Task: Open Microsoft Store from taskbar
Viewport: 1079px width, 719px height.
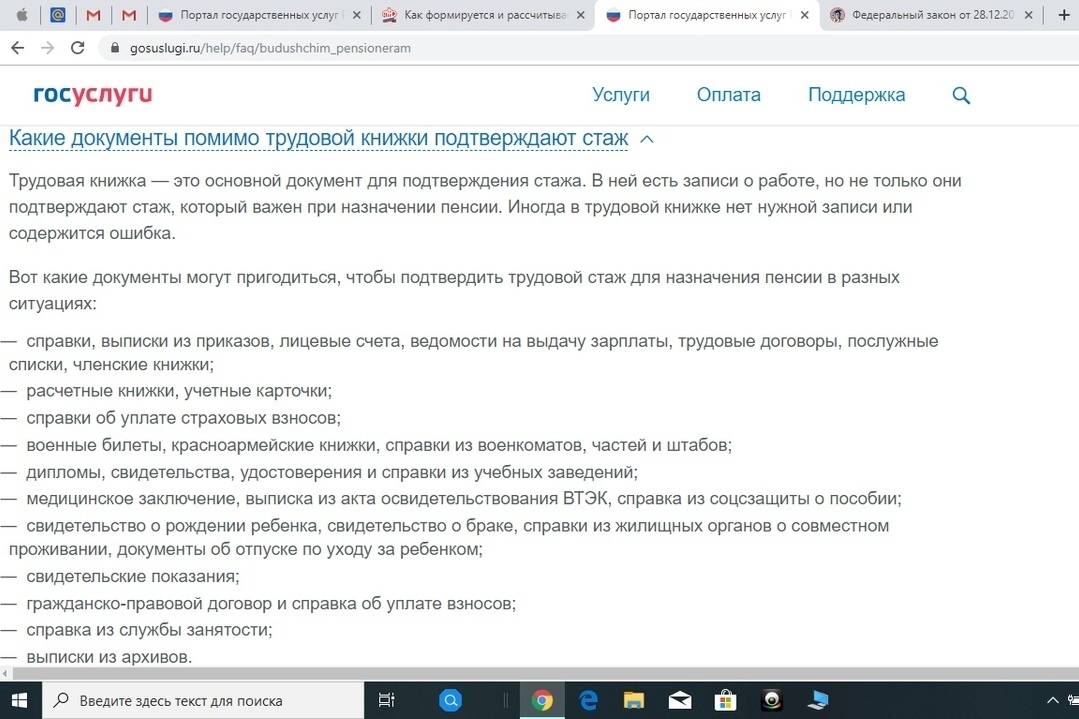Action: (725, 700)
